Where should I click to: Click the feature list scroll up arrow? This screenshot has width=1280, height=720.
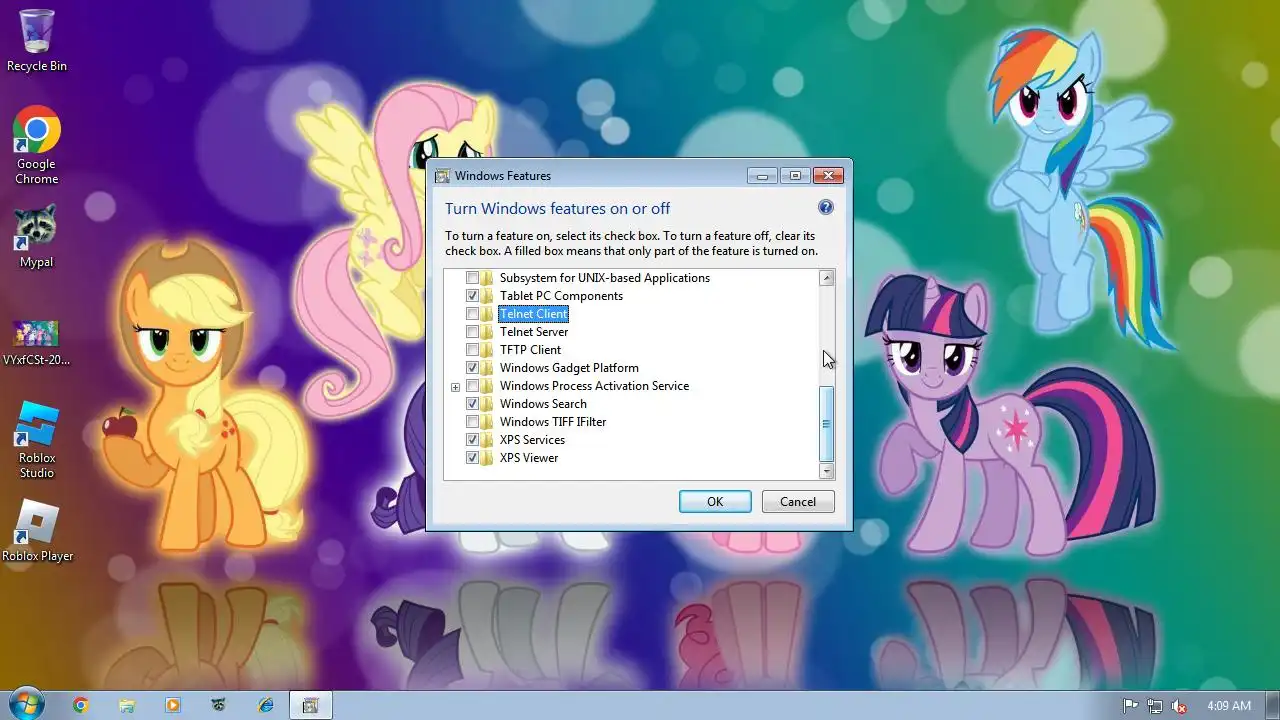click(x=826, y=278)
